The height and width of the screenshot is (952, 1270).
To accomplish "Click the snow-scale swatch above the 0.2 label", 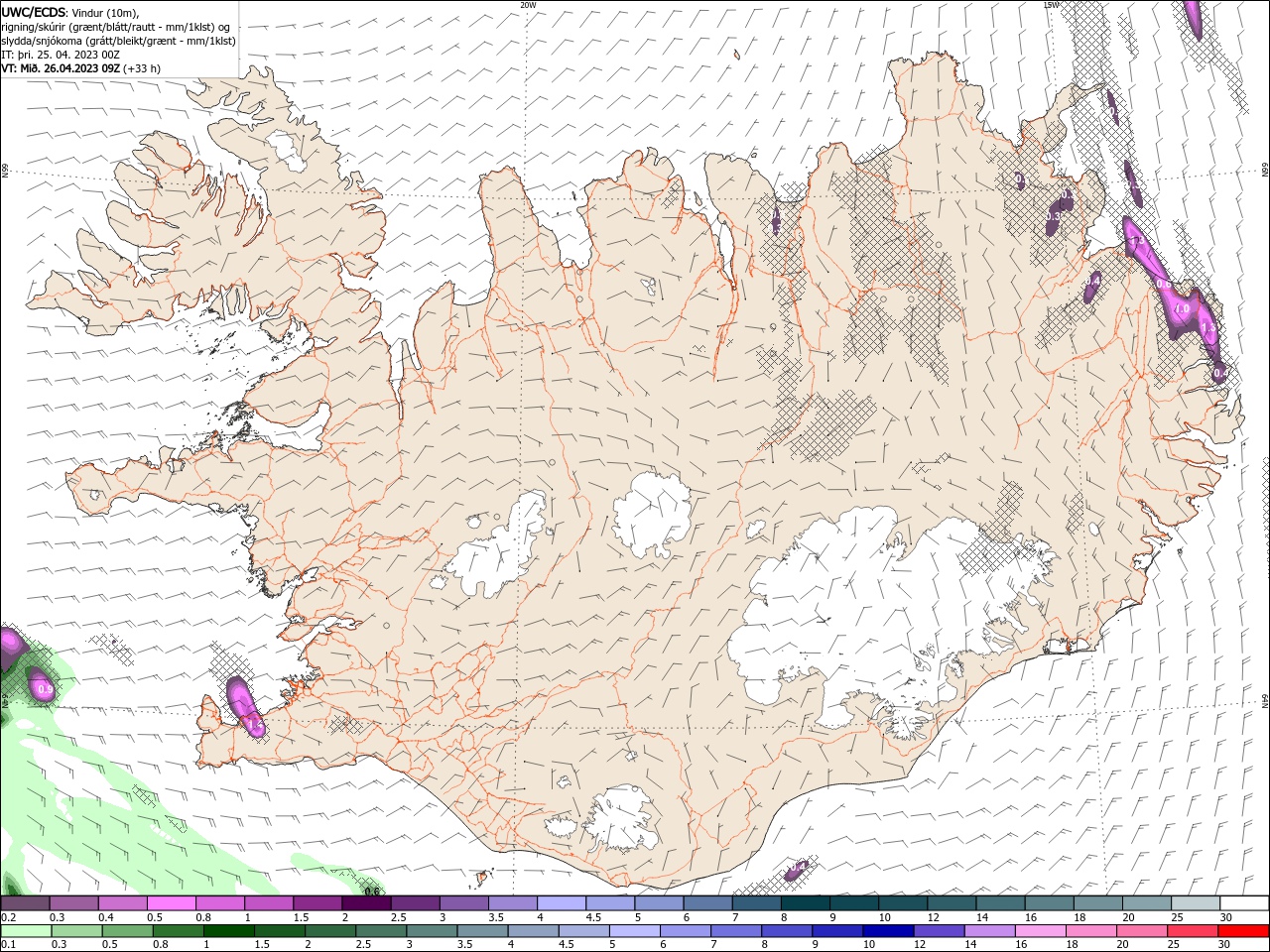I will [25, 903].
